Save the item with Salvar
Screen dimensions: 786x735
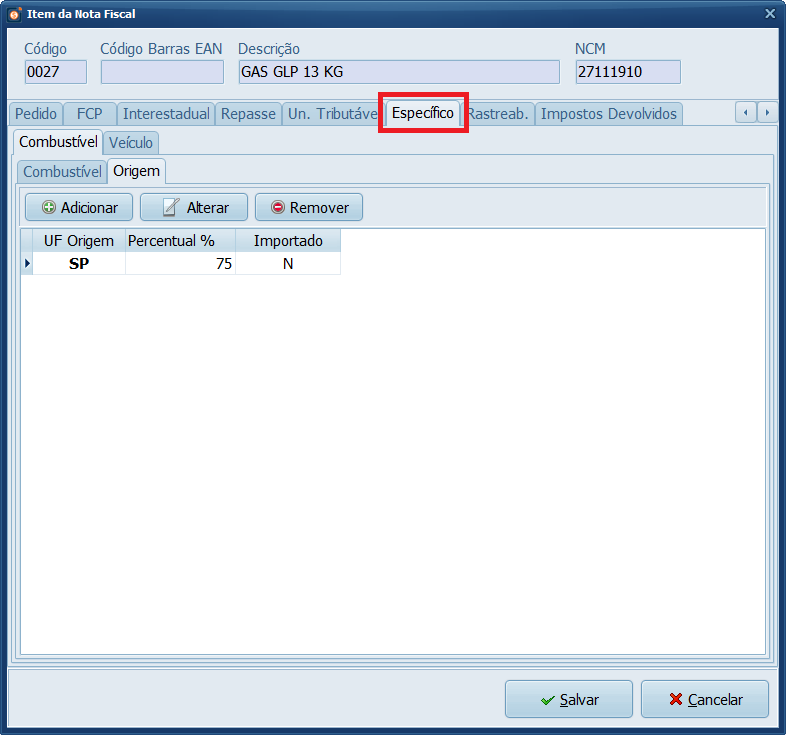click(x=568, y=700)
